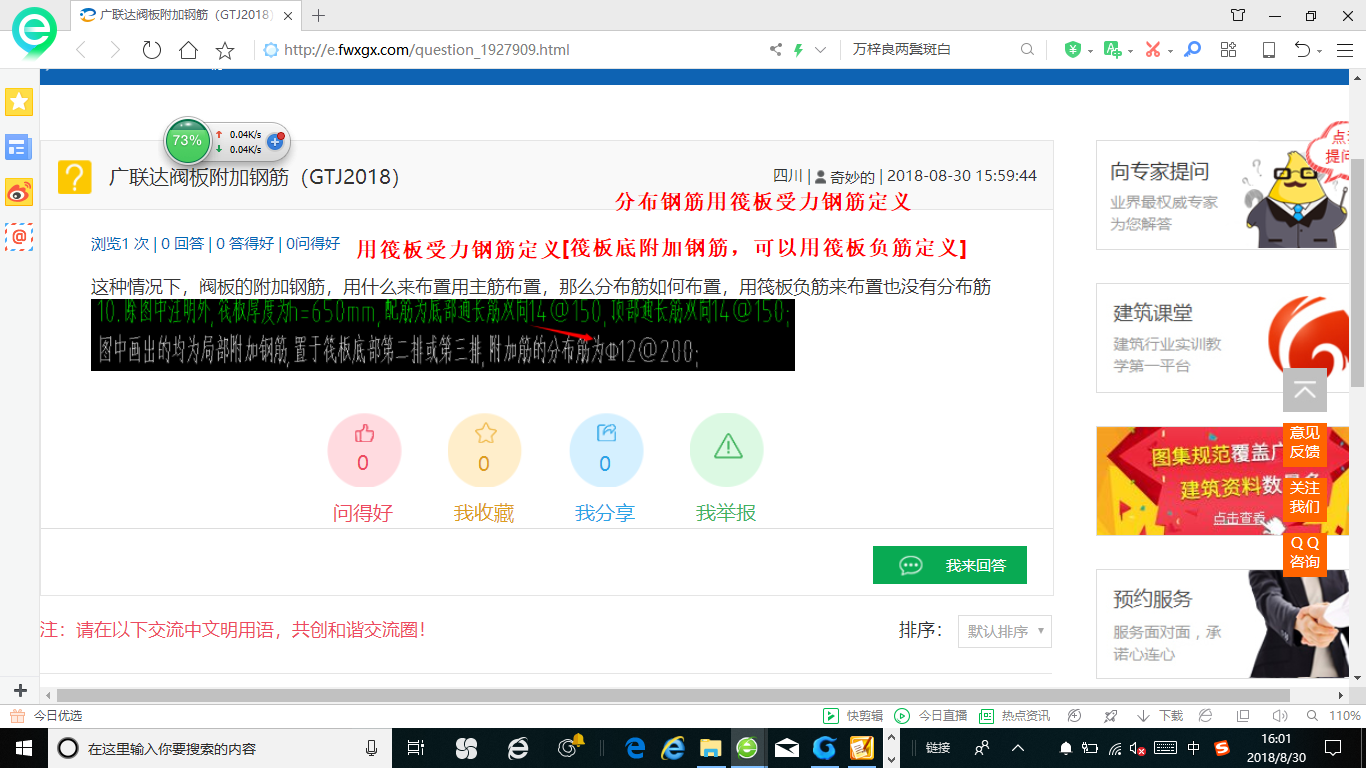Click the red scissors screenshot tool
Viewport: 1366px width, 768px height.
coord(1152,50)
